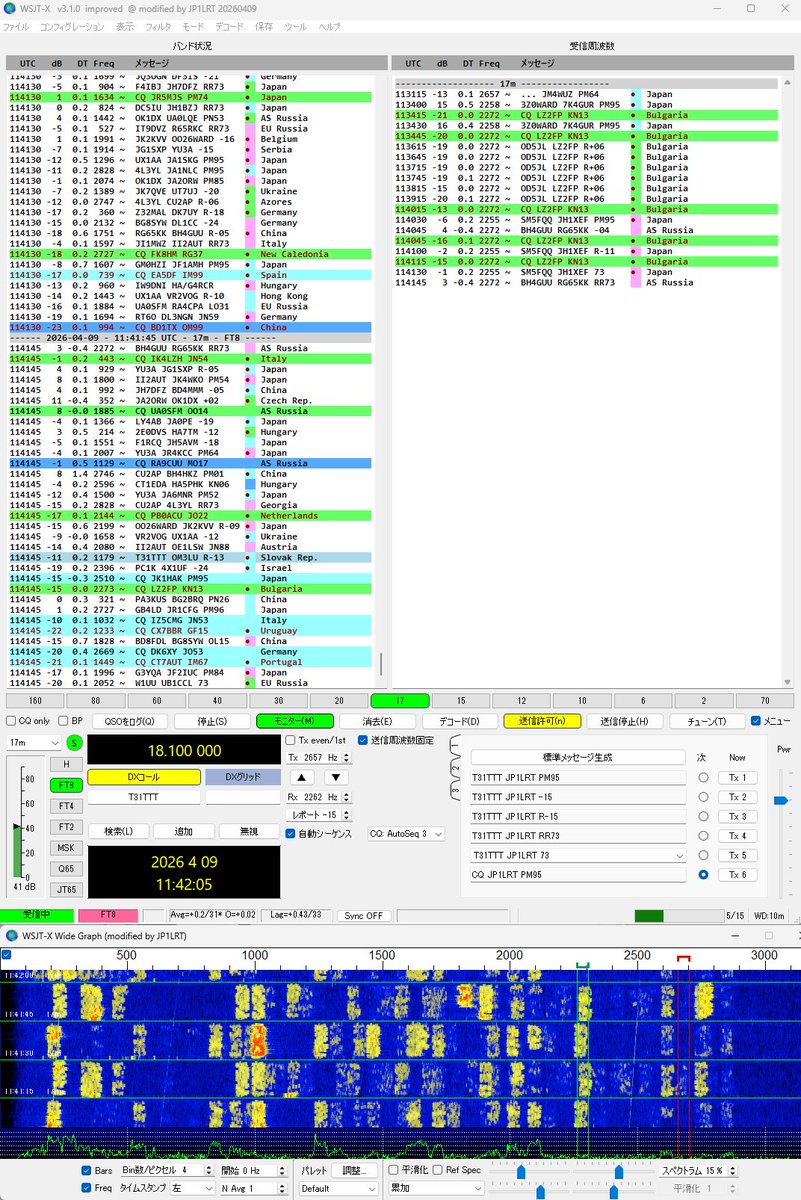The image size is (801, 1200).
Task: Click the CQ JP1LRT PM95 message field
Action: 579,875
